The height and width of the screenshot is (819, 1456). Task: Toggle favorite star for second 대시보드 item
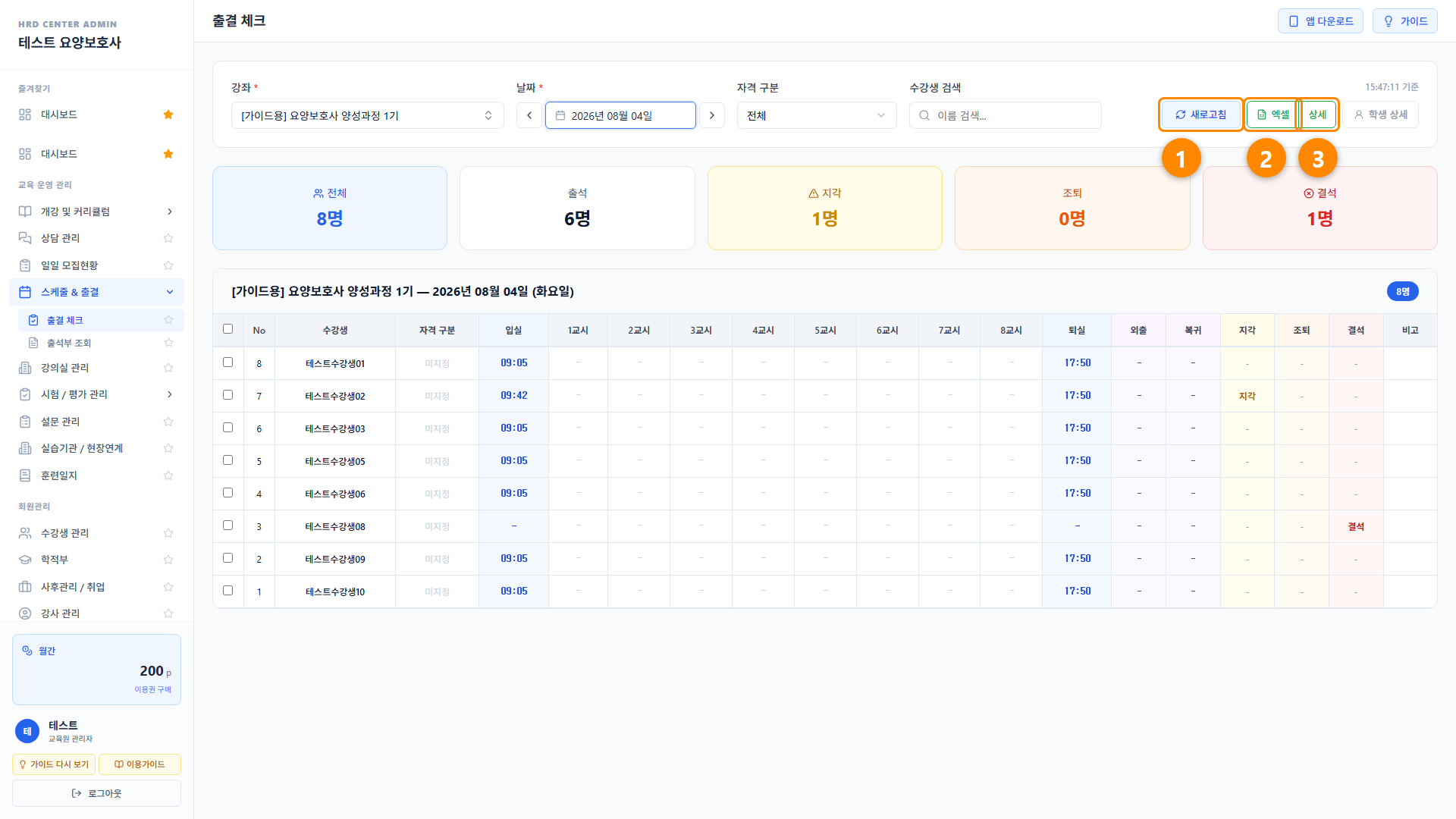pos(168,154)
